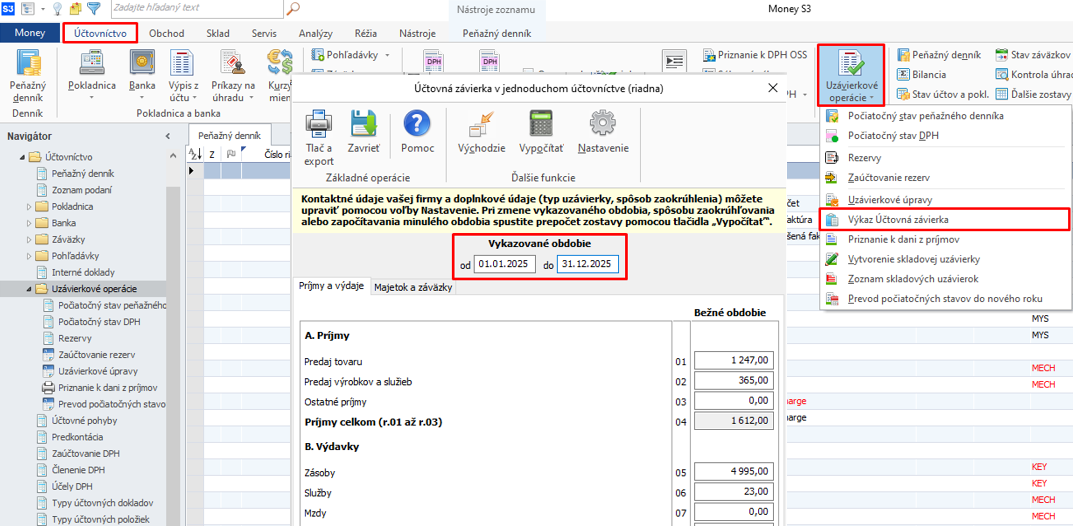The width and height of the screenshot is (1073, 526).
Task: Expand the Závazky folder in Navigátor
Action: tap(29, 240)
